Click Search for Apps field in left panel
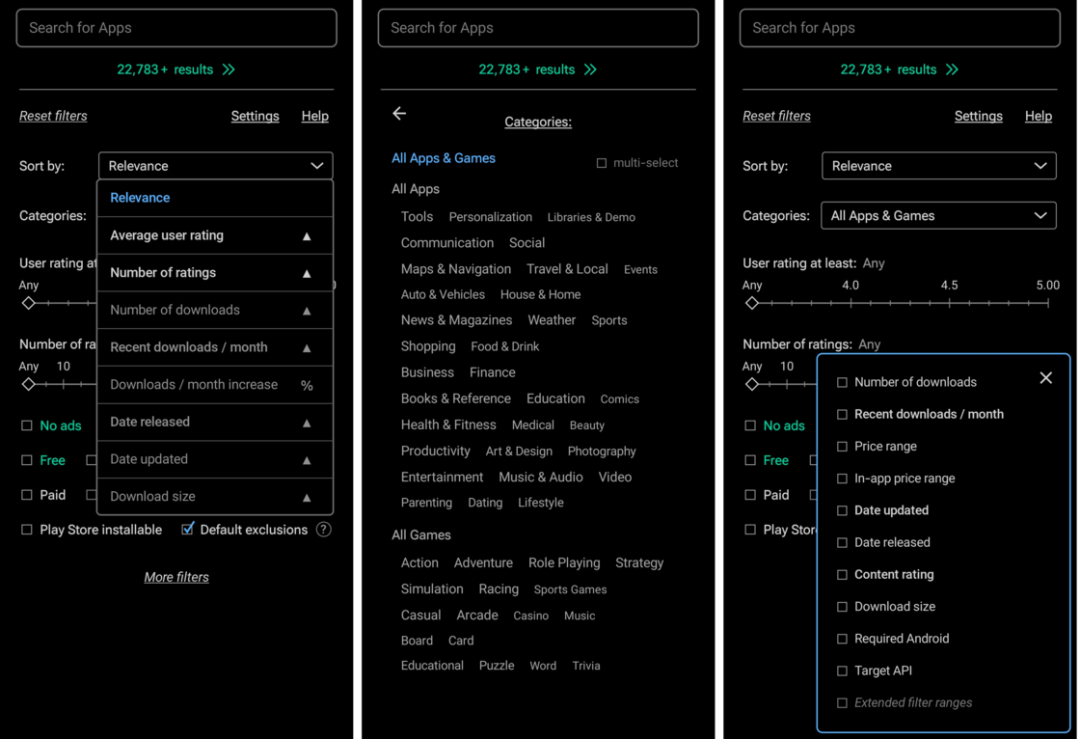Screen dimensions: 1080x739 click(x=176, y=28)
